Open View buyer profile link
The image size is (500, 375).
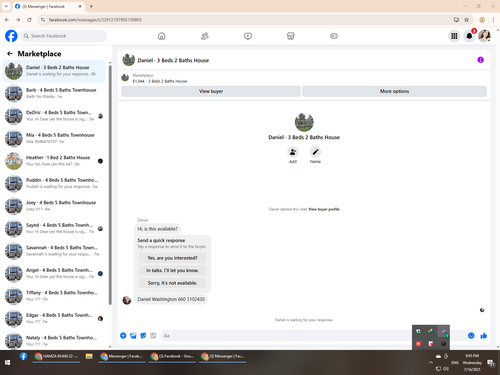coord(324,209)
